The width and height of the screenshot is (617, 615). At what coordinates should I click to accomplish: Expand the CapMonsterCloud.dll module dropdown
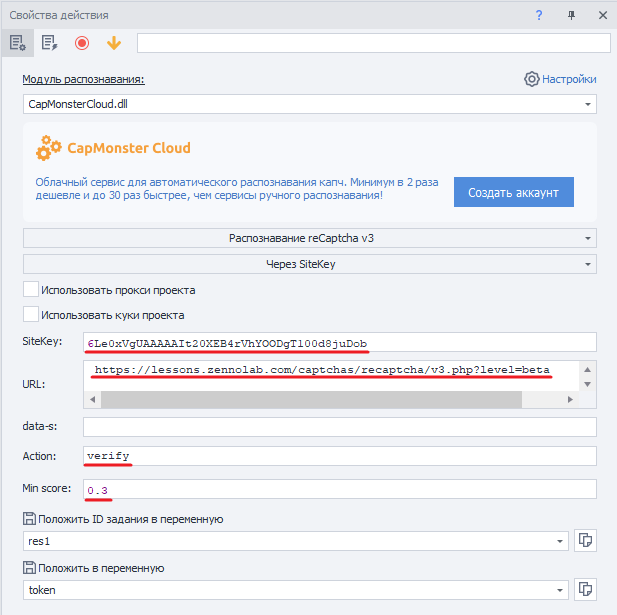(x=588, y=104)
